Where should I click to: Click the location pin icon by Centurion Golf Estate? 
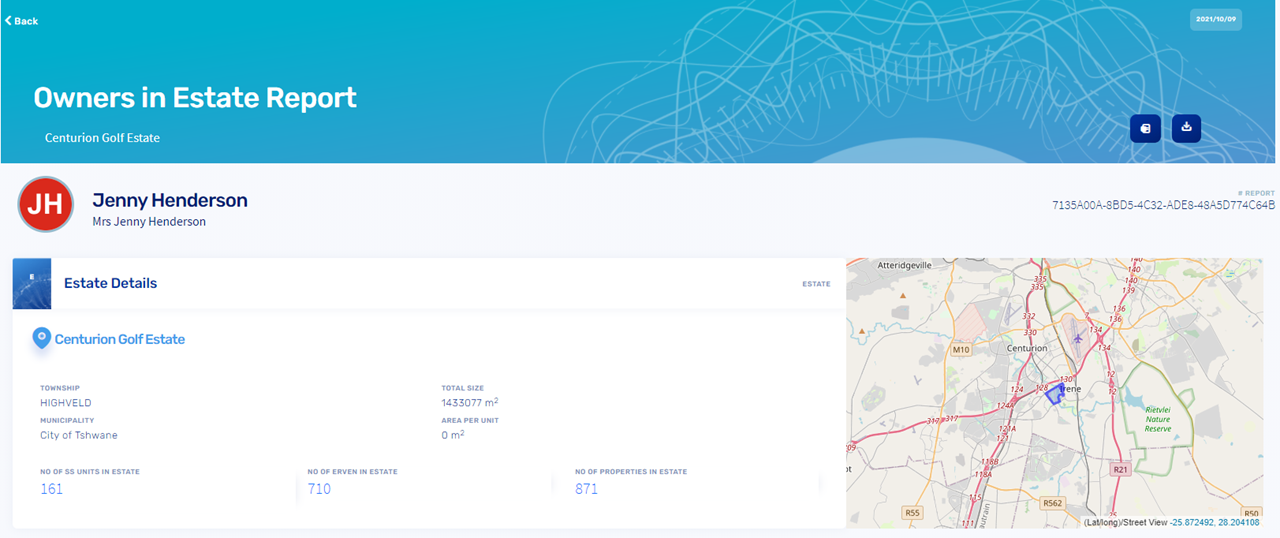tap(41, 338)
